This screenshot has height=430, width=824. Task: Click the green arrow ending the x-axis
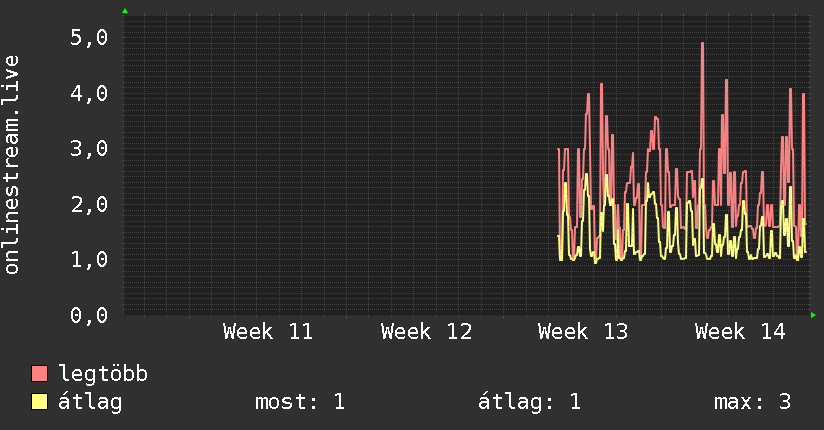tap(813, 315)
